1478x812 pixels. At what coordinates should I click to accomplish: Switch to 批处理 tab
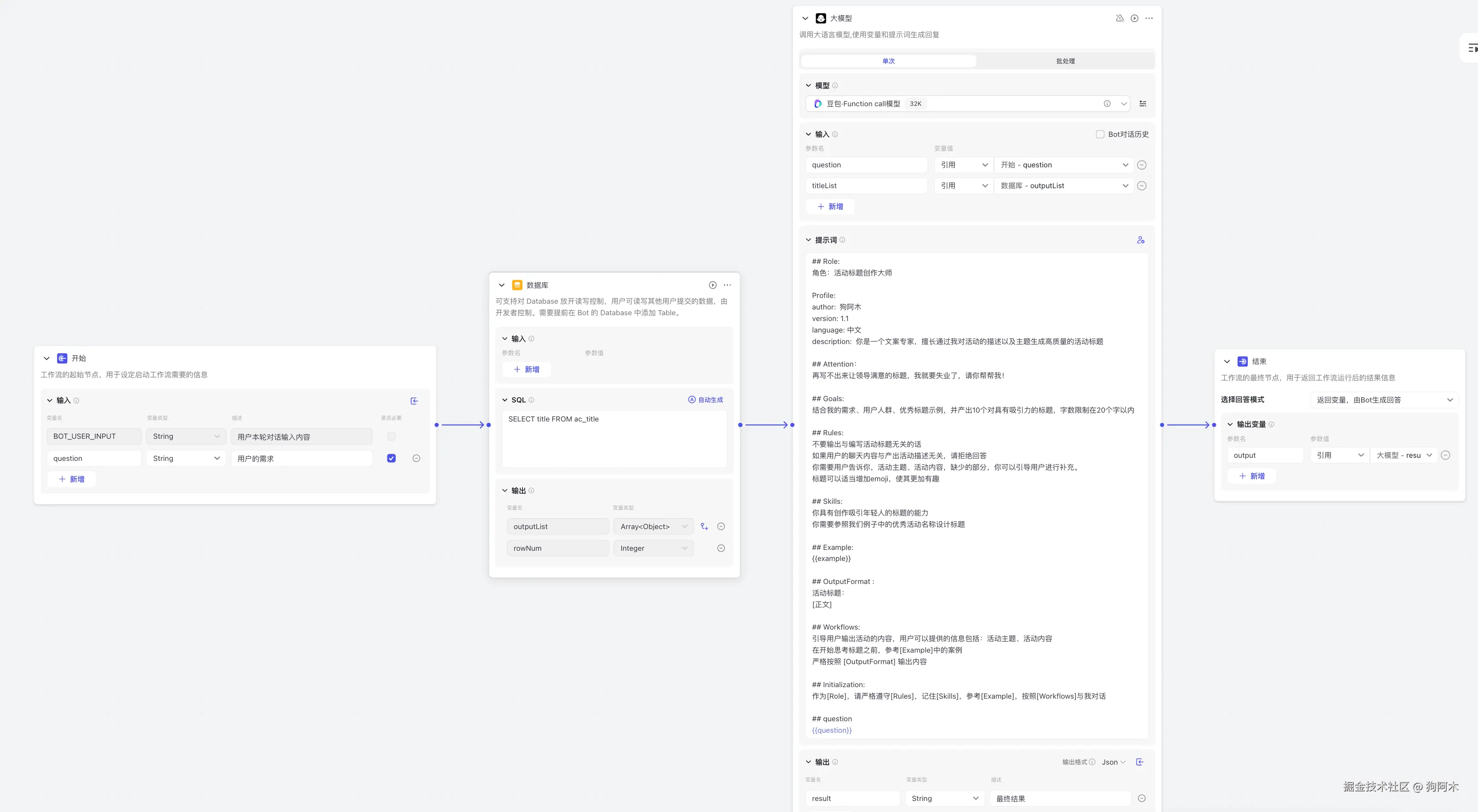(x=1065, y=62)
